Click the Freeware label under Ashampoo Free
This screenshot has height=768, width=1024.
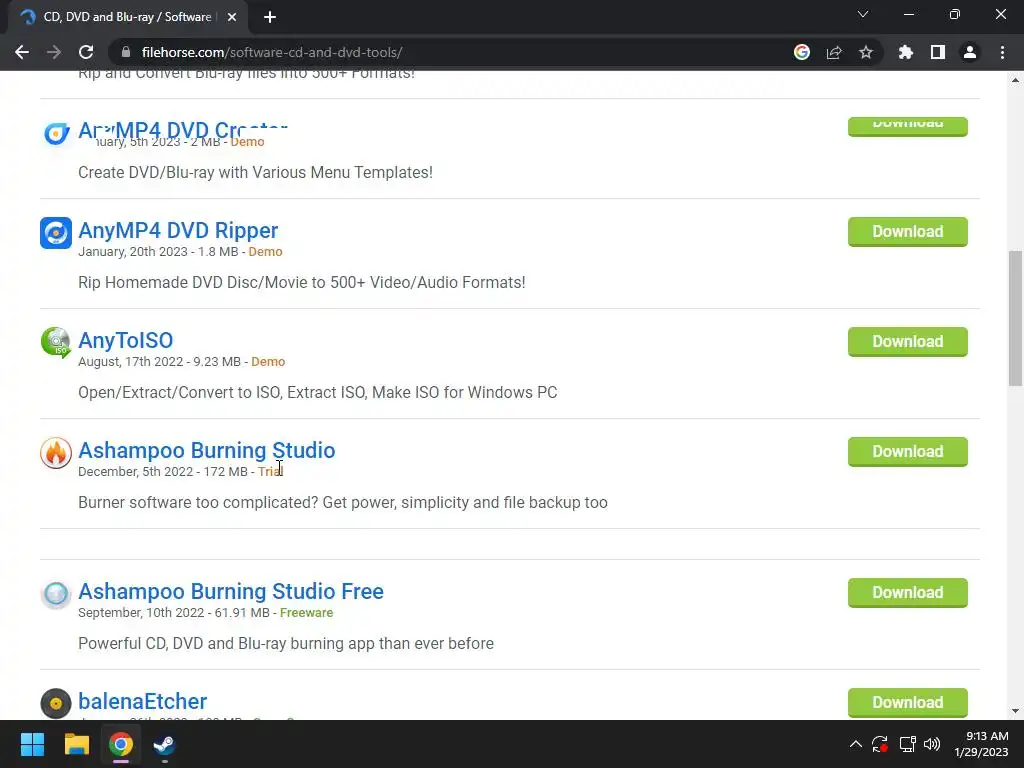pos(306,613)
